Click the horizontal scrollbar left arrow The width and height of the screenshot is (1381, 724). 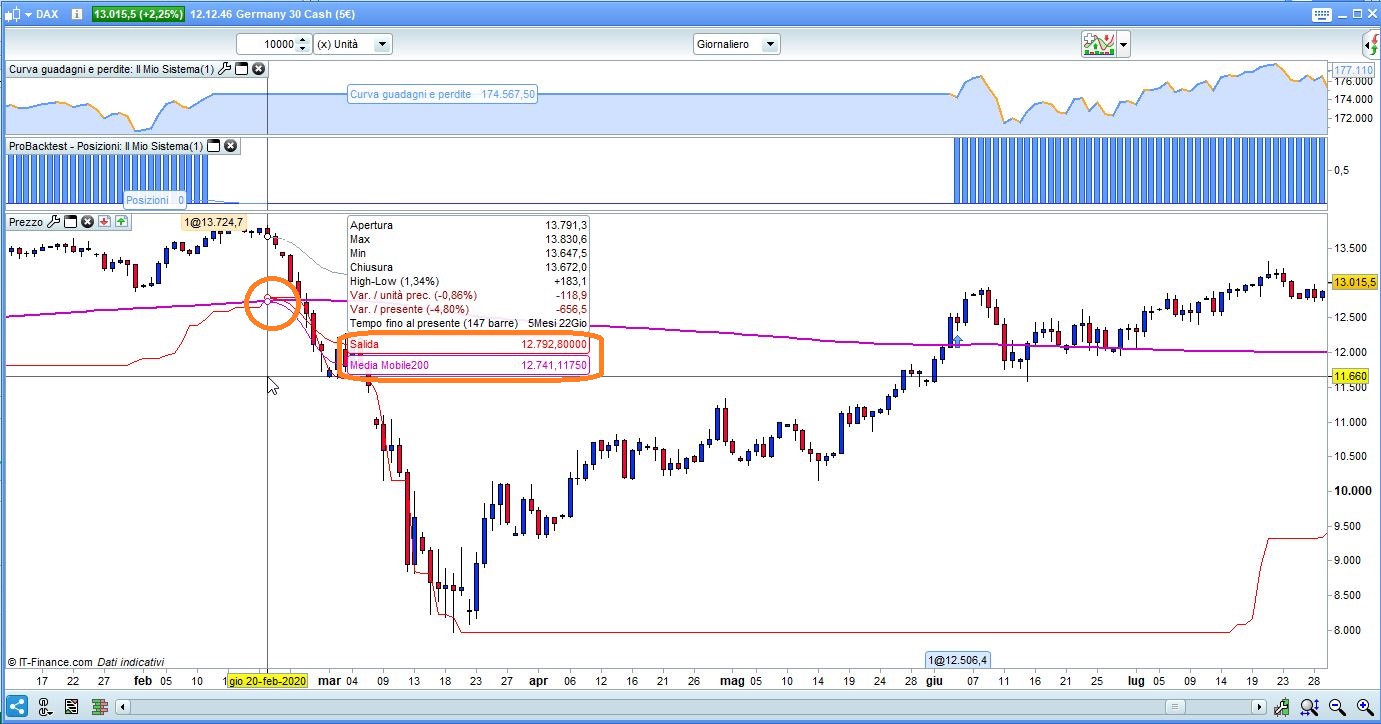(x=124, y=707)
